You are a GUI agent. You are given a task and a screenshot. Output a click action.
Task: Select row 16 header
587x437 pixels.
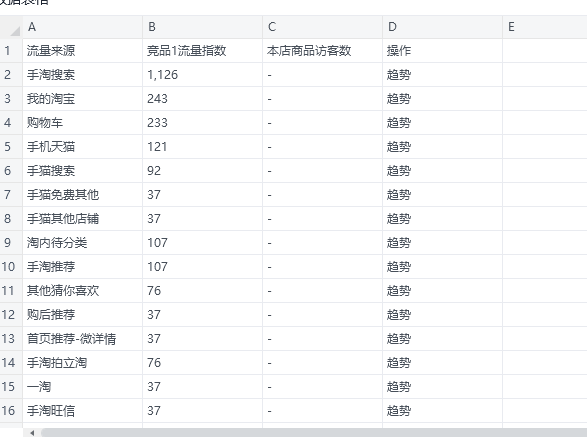point(11,411)
